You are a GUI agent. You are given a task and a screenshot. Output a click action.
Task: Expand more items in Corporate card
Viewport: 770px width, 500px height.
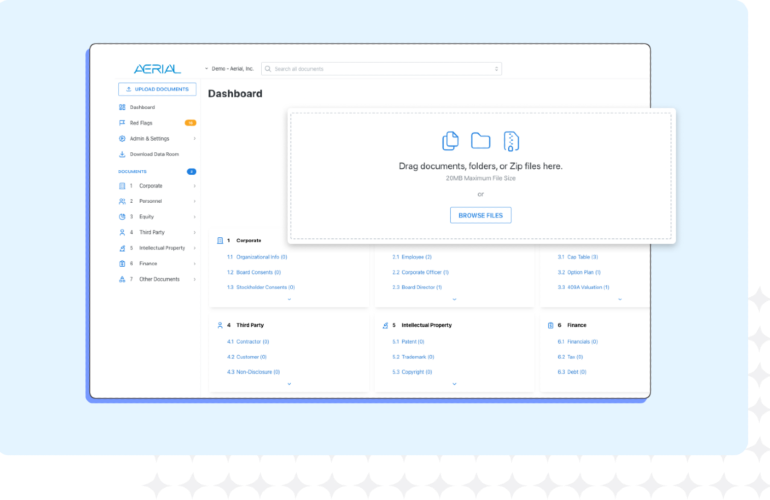click(289, 299)
